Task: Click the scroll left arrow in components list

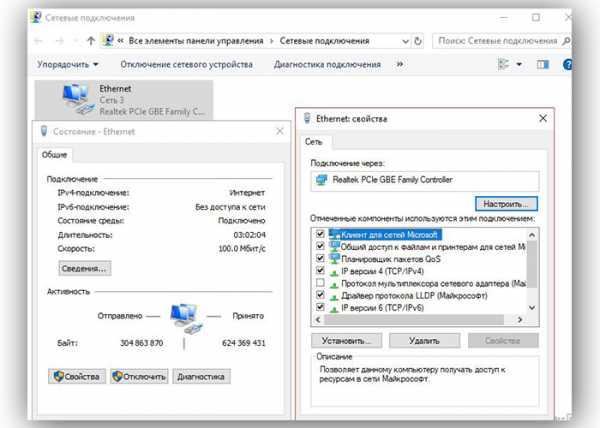Action: point(318,319)
